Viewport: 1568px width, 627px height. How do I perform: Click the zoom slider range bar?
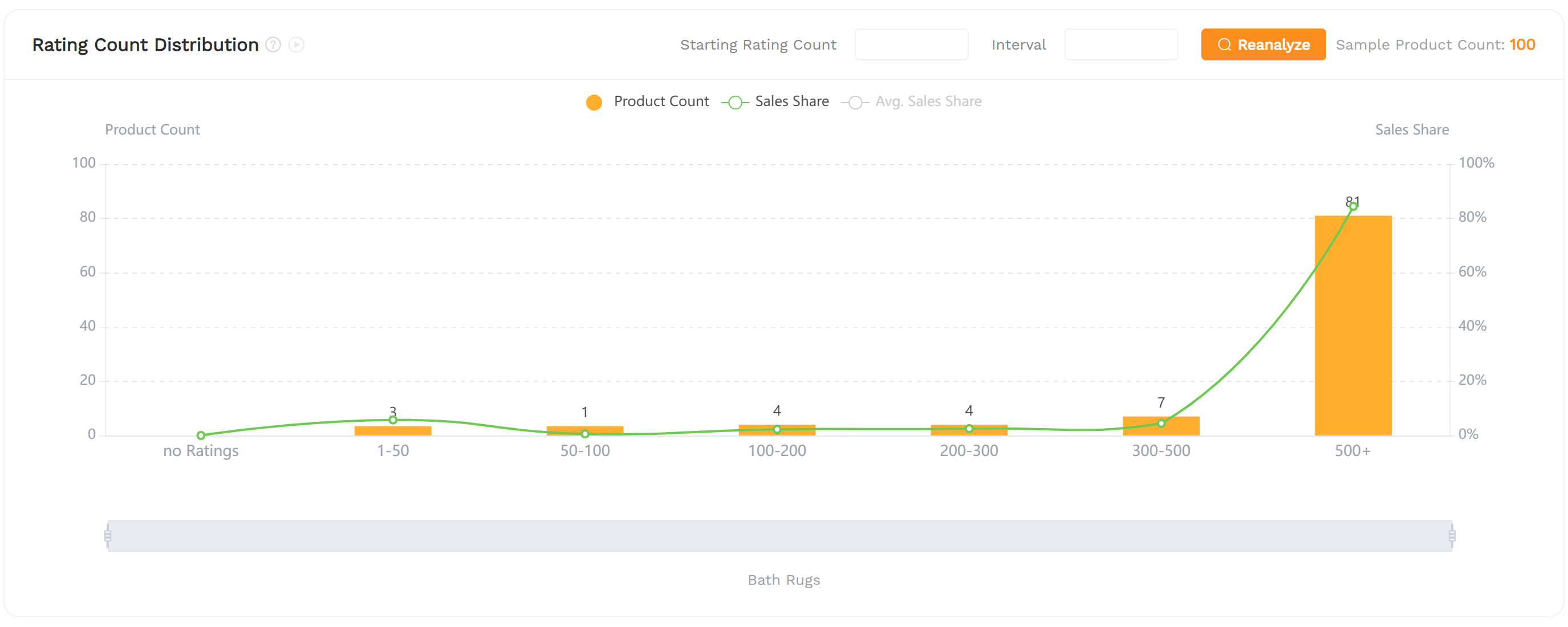coord(780,536)
